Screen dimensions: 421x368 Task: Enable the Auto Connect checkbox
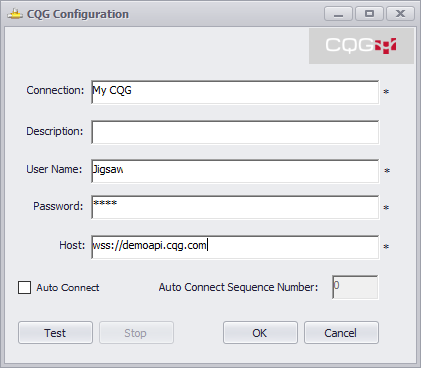tap(24, 287)
